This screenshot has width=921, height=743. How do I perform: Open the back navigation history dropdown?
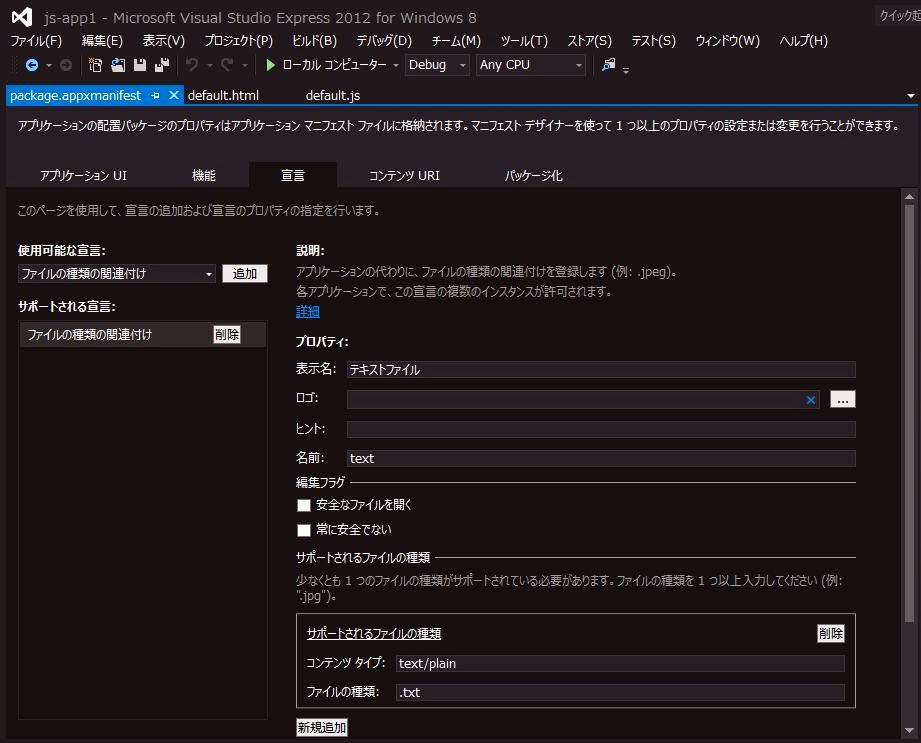tap(49, 65)
